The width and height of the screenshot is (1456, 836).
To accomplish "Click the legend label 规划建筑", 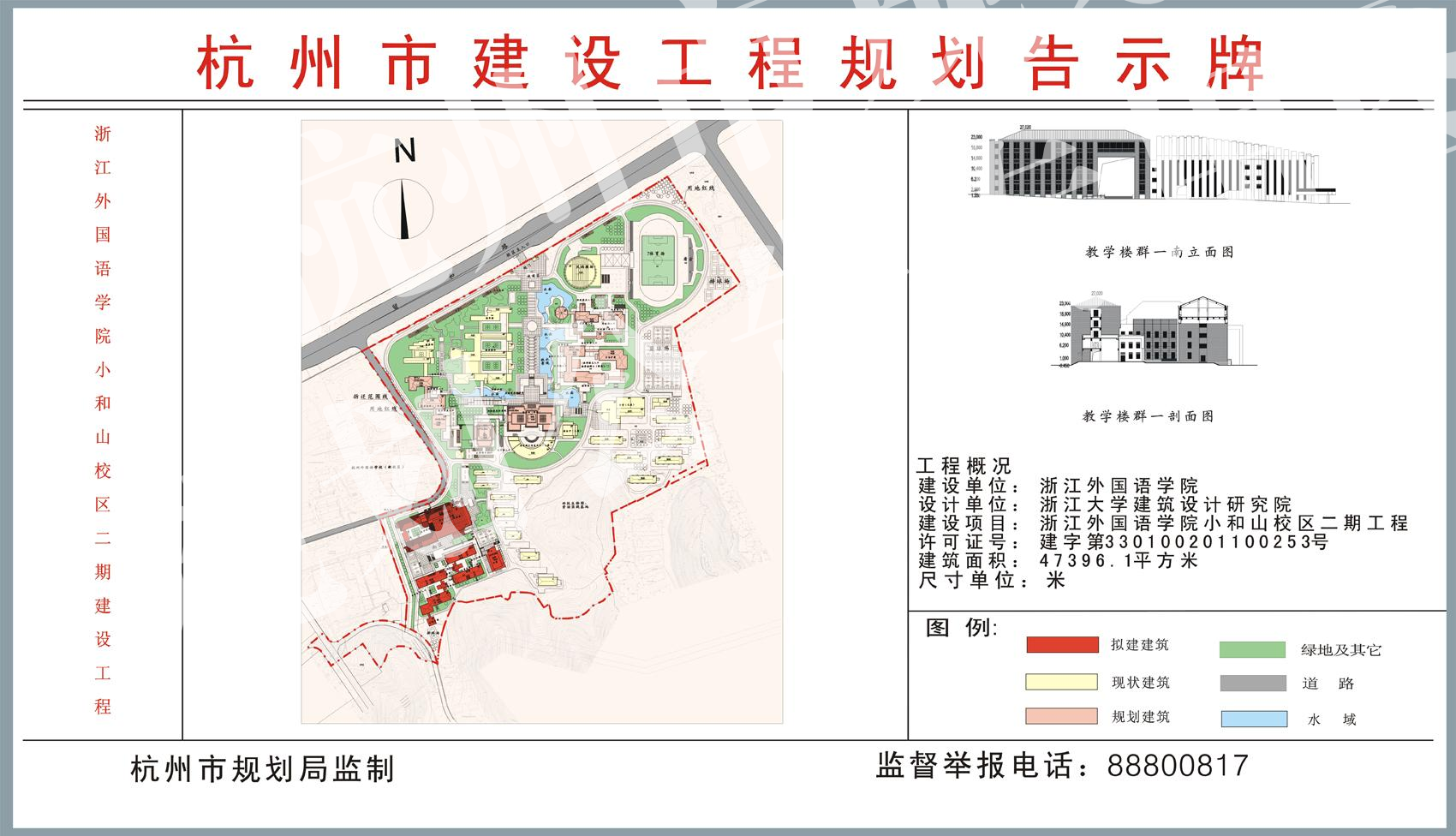I will tap(1140, 717).
